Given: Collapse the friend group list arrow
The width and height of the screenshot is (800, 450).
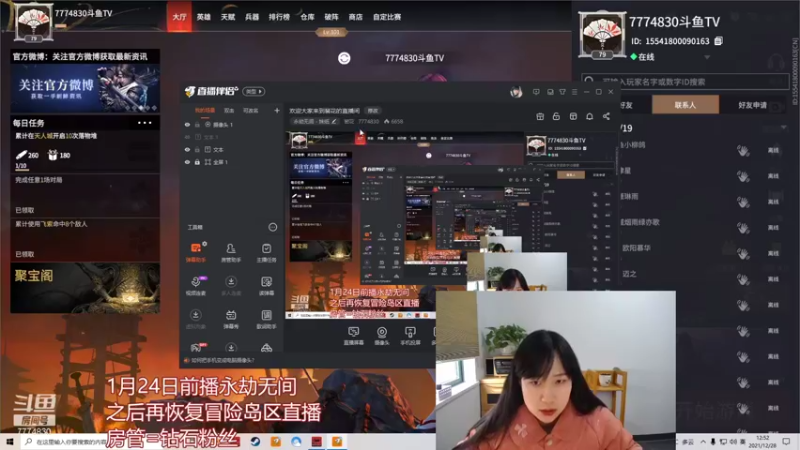Looking at the screenshot, I should point(783,128).
